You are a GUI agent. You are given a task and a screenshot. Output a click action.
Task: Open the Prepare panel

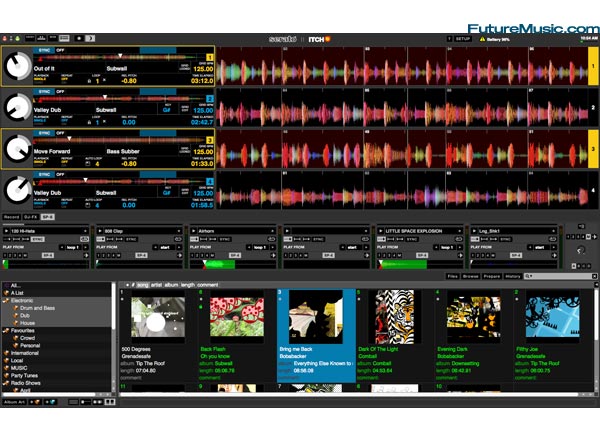point(492,276)
